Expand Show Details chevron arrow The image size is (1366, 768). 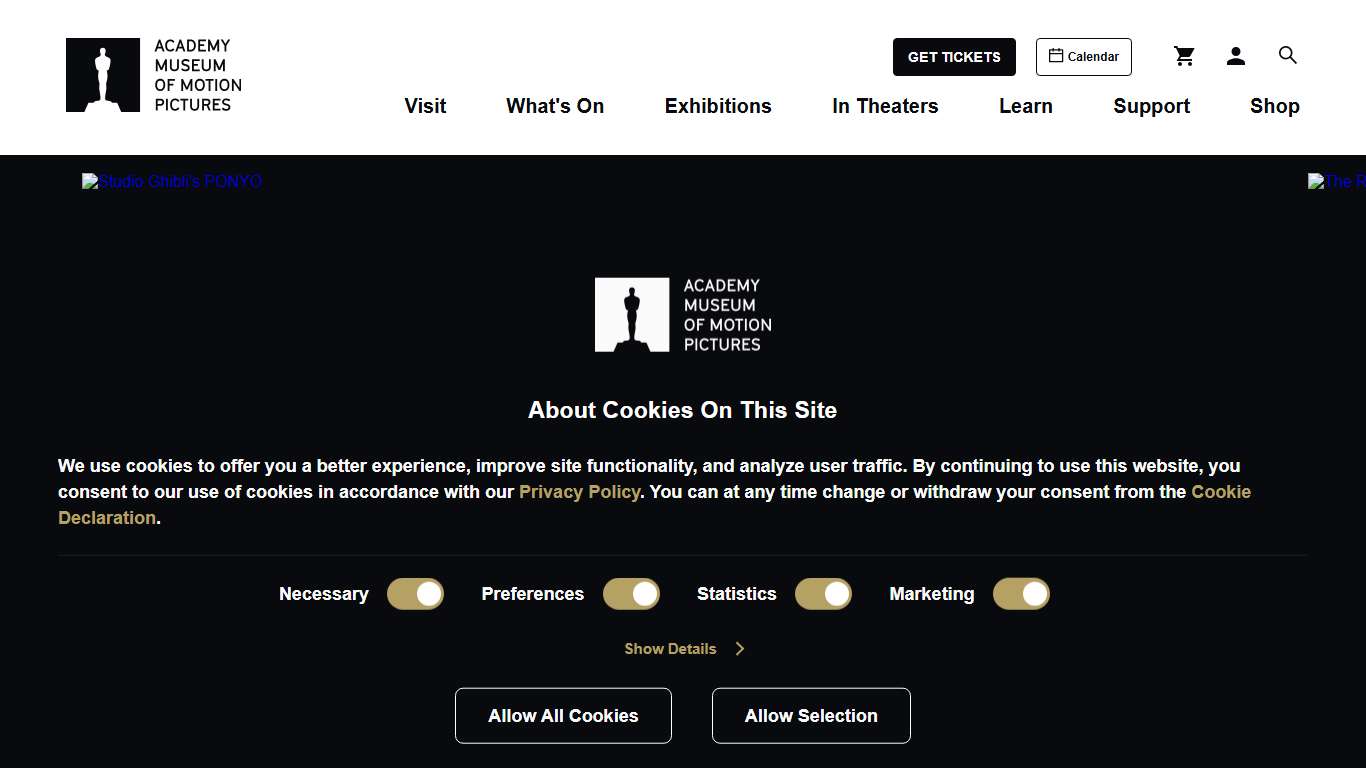tap(740, 649)
